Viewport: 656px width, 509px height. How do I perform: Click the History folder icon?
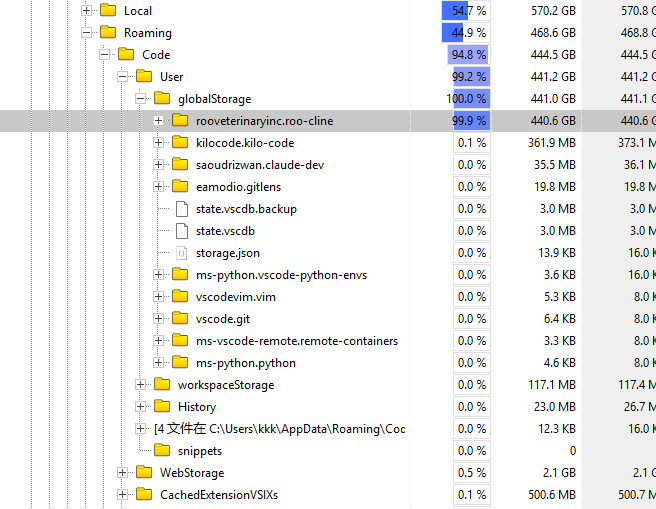click(x=162, y=406)
